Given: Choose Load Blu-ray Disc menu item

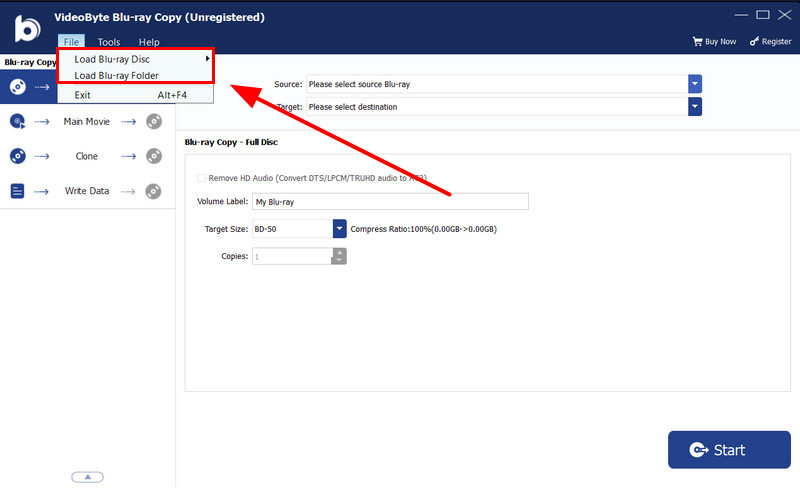Looking at the screenshot, I should pyautogui.click(x=136, y=59).
